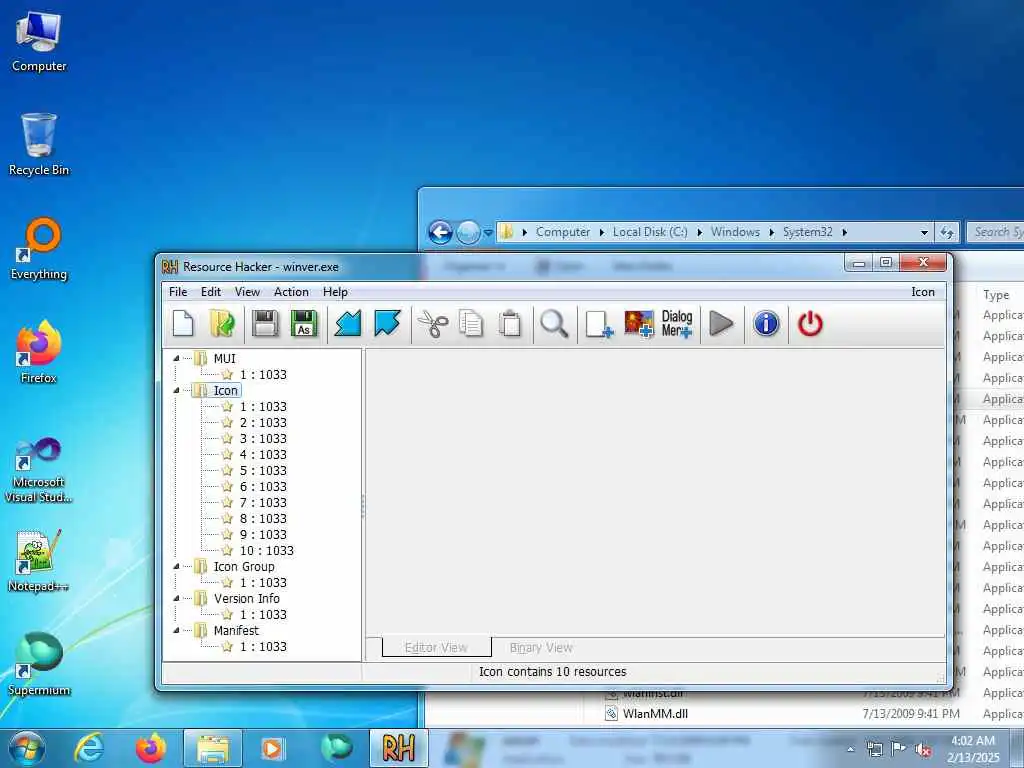The height and width of the screenshot is (768, 1024).
Task: Select icon resource 1 : 1033 under Icon
Action: tap(263, 407)
